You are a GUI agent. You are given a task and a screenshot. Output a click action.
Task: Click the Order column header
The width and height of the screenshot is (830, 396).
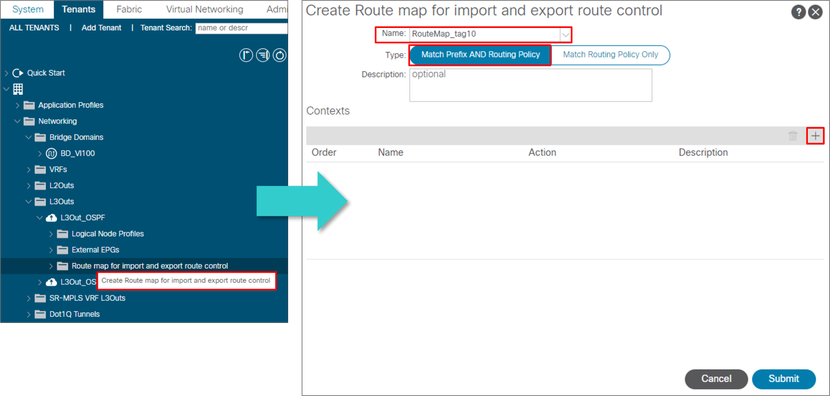click(x=324, y=152)
